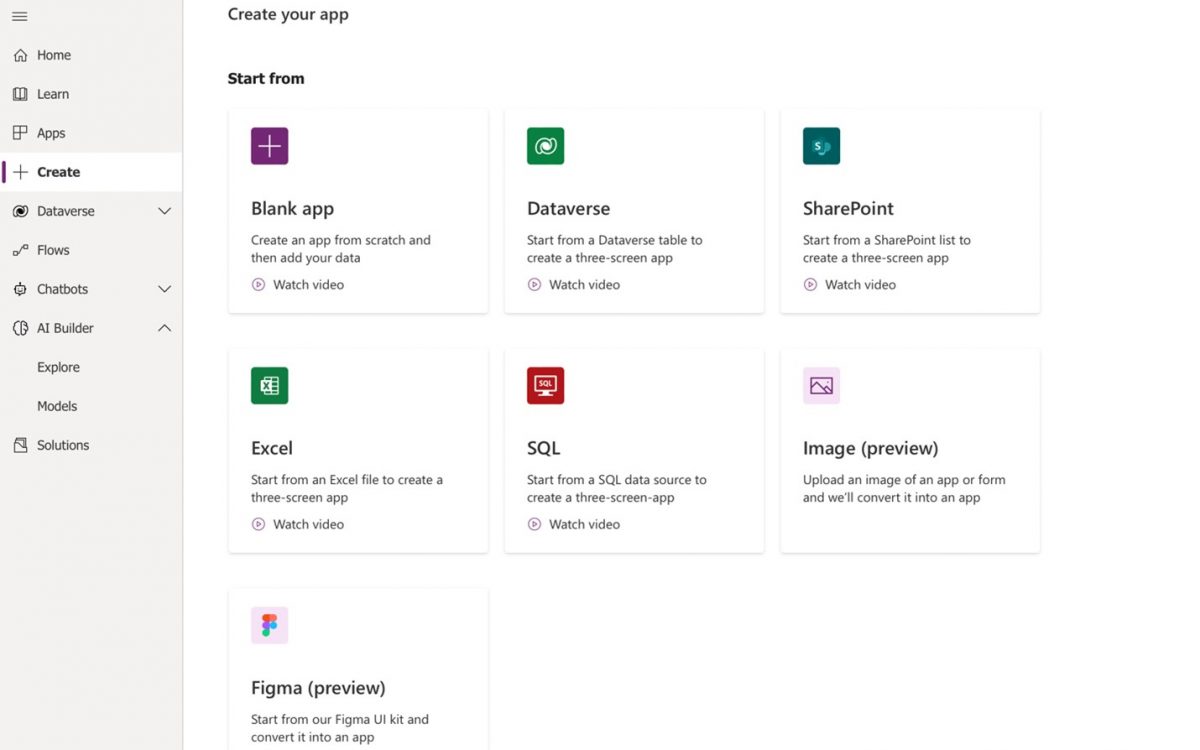Screen dimensions: 1200x750
Task: Select the Create item in the sidebar
Action: 58,171
